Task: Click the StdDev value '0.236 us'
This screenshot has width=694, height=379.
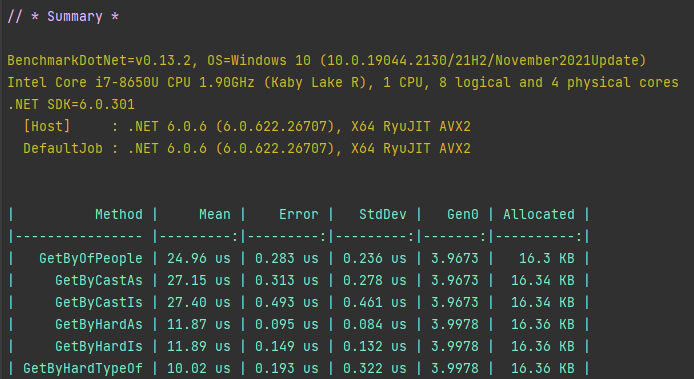Action: (375, 258)
